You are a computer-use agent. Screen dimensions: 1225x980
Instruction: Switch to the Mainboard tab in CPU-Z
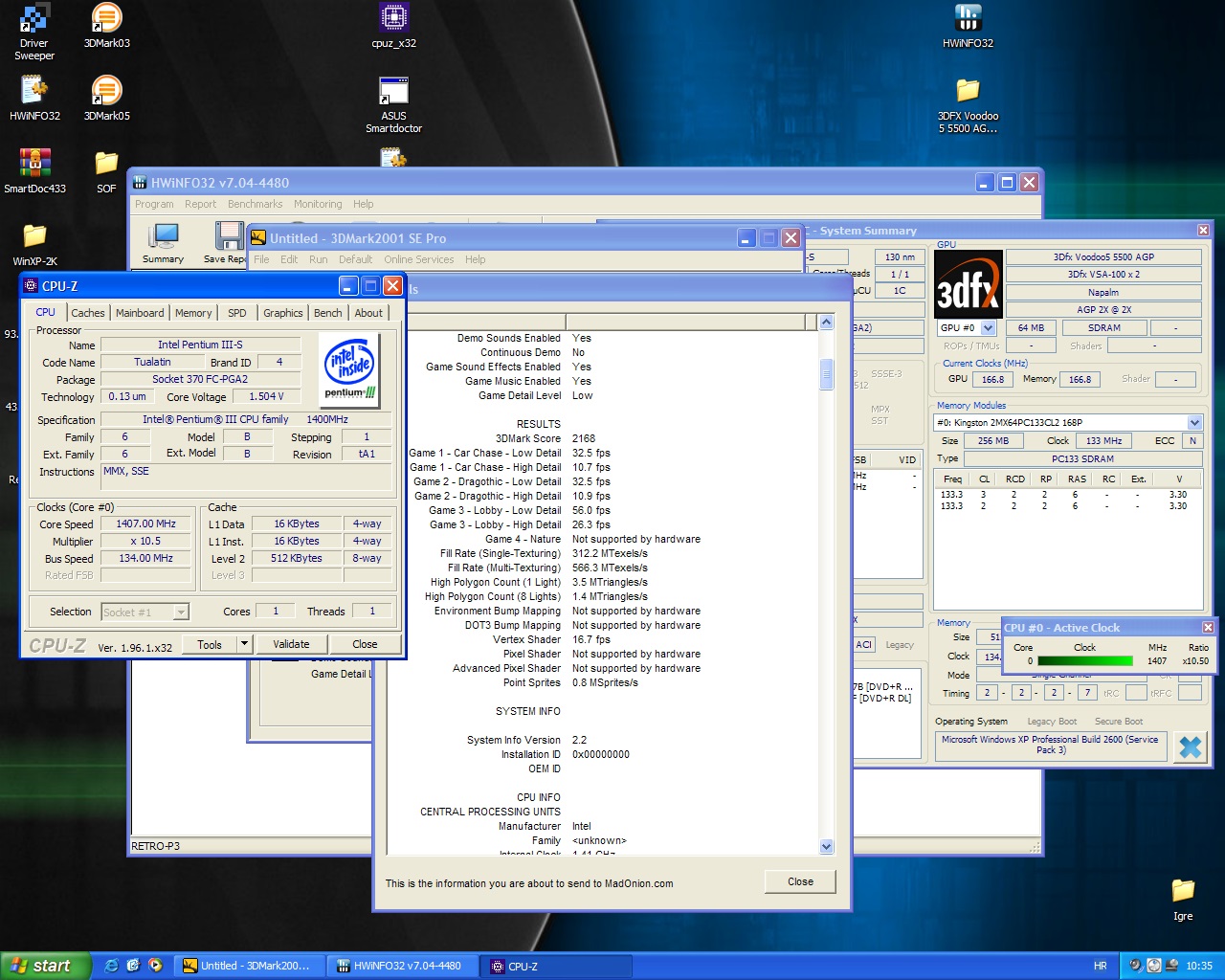(140, 313)
